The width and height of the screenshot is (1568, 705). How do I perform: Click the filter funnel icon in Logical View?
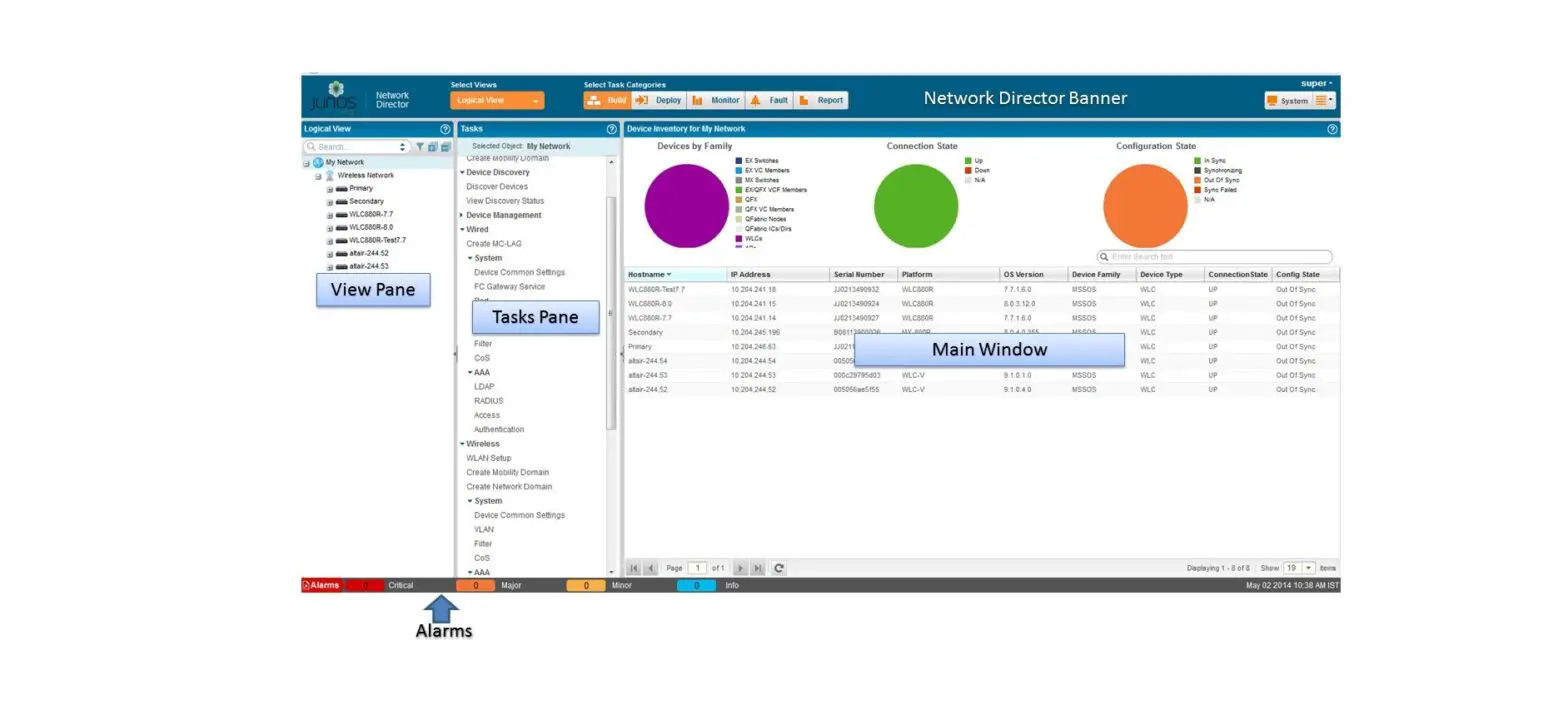pos(420,147)
